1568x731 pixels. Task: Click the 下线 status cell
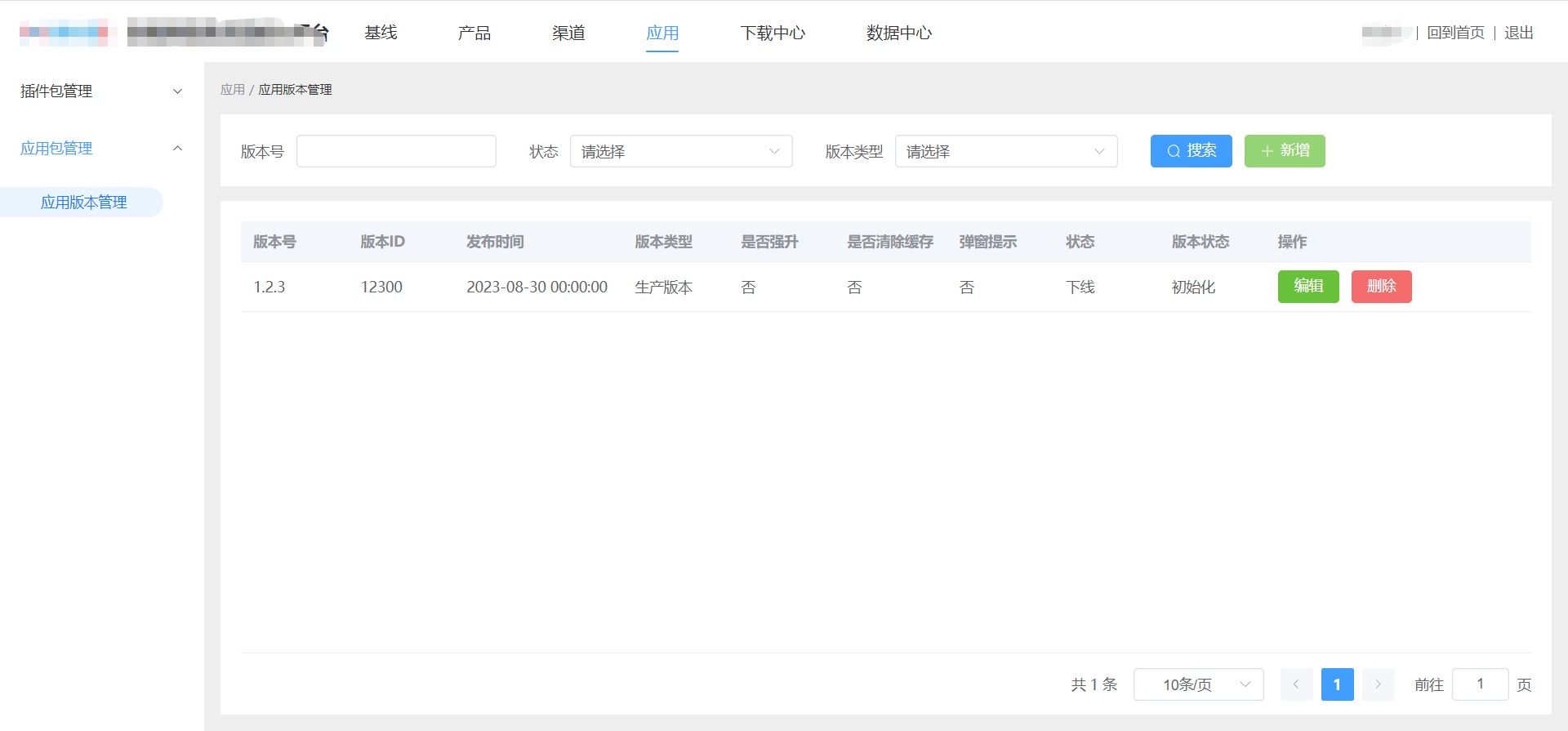click(1080, 287)
